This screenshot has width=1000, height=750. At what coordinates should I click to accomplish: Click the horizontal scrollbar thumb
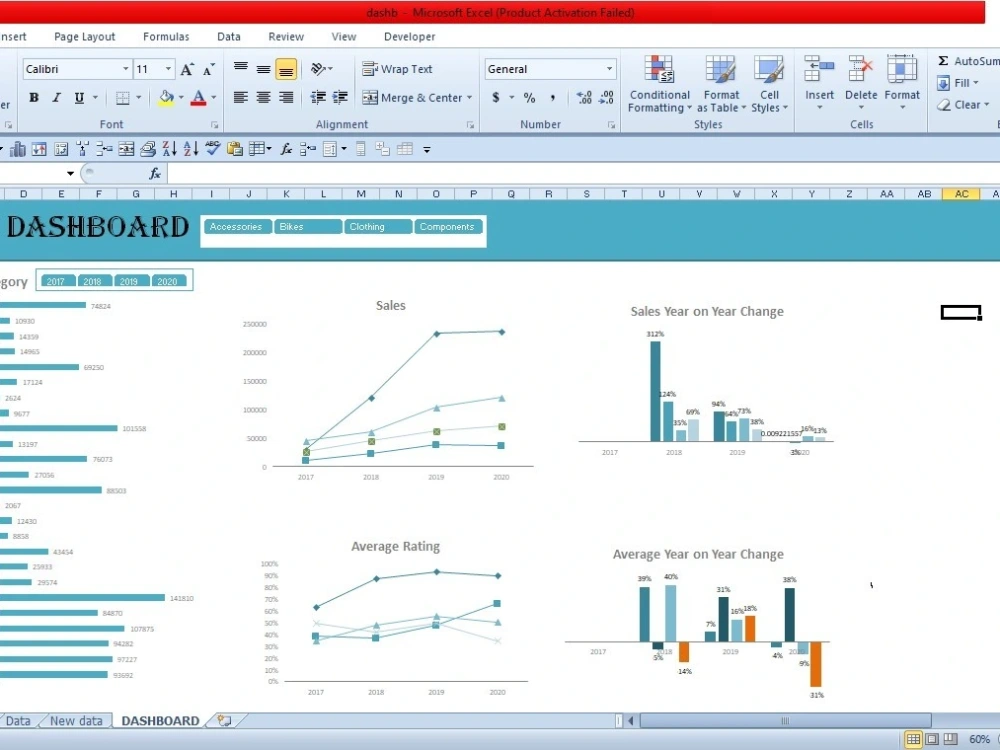click(785, 721)
